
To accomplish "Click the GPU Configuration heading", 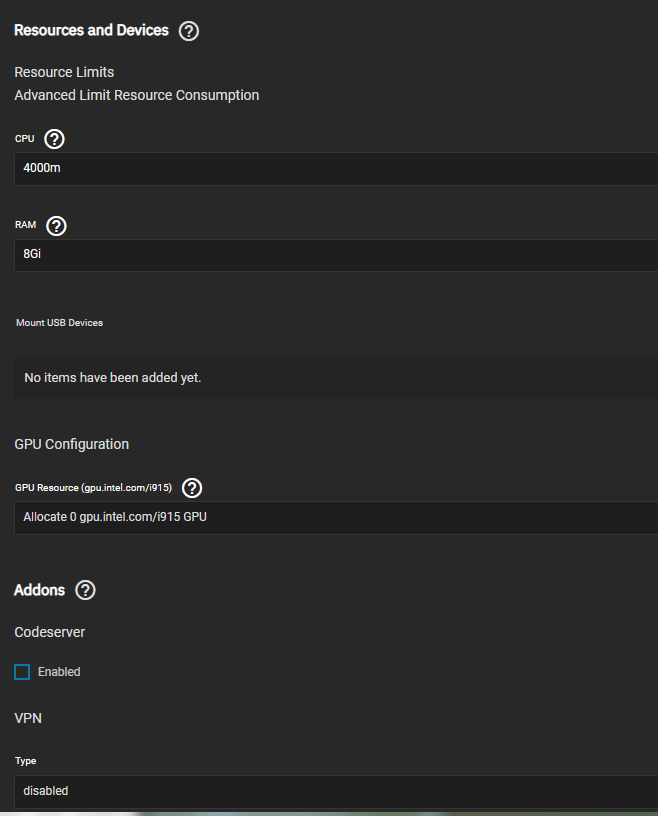I will (72, 444).
